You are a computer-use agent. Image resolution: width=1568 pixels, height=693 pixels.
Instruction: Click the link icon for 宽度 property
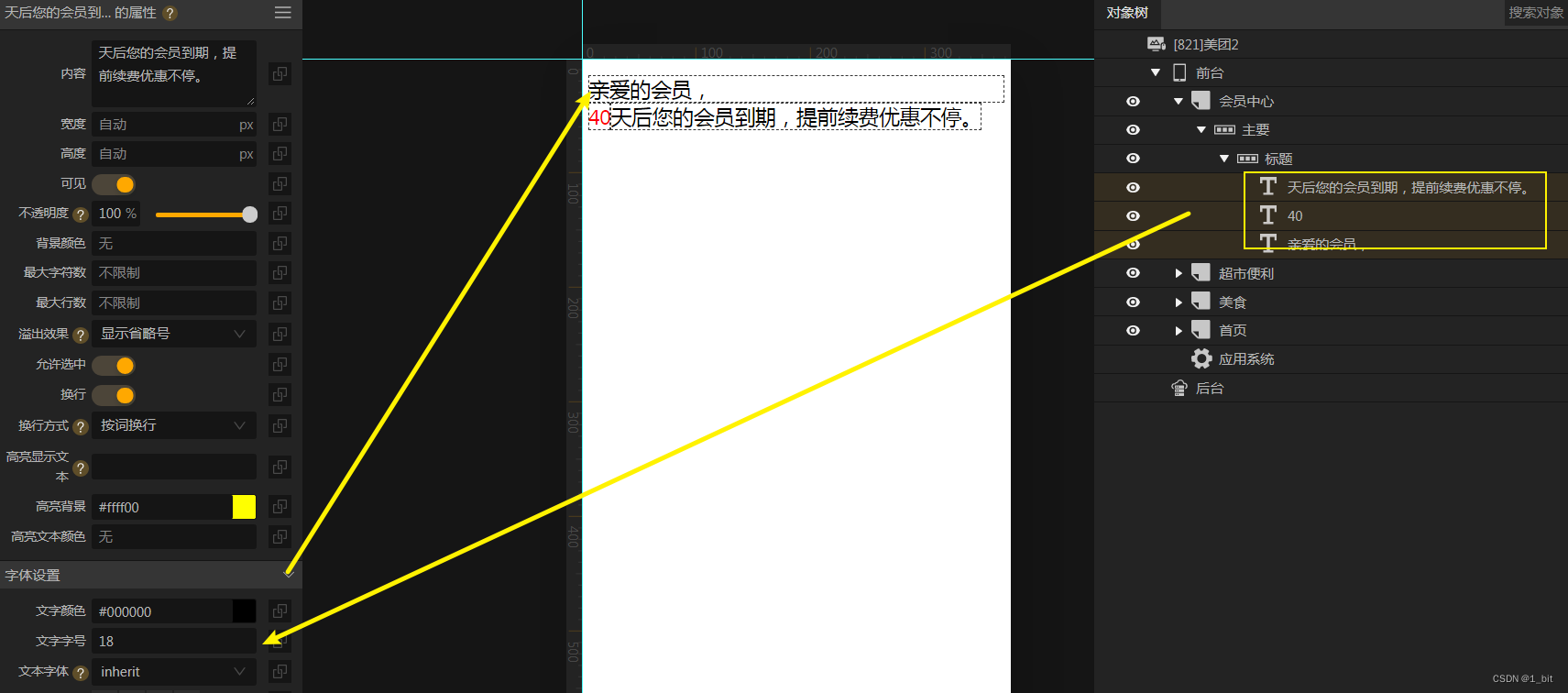(x=280, y=124)
